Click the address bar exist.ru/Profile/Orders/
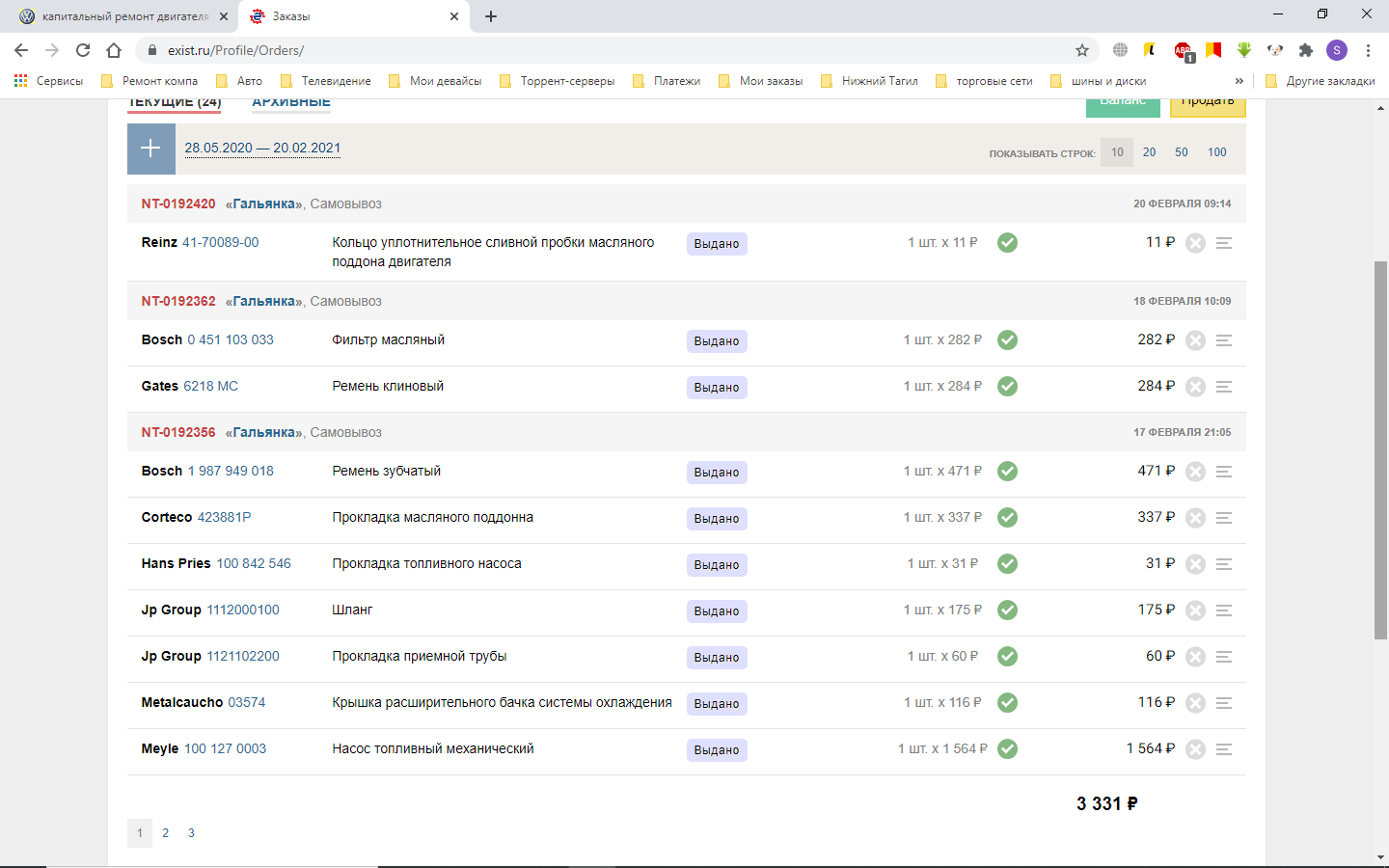The height and width of the screenshot is (868, 1389). point(617,50)
